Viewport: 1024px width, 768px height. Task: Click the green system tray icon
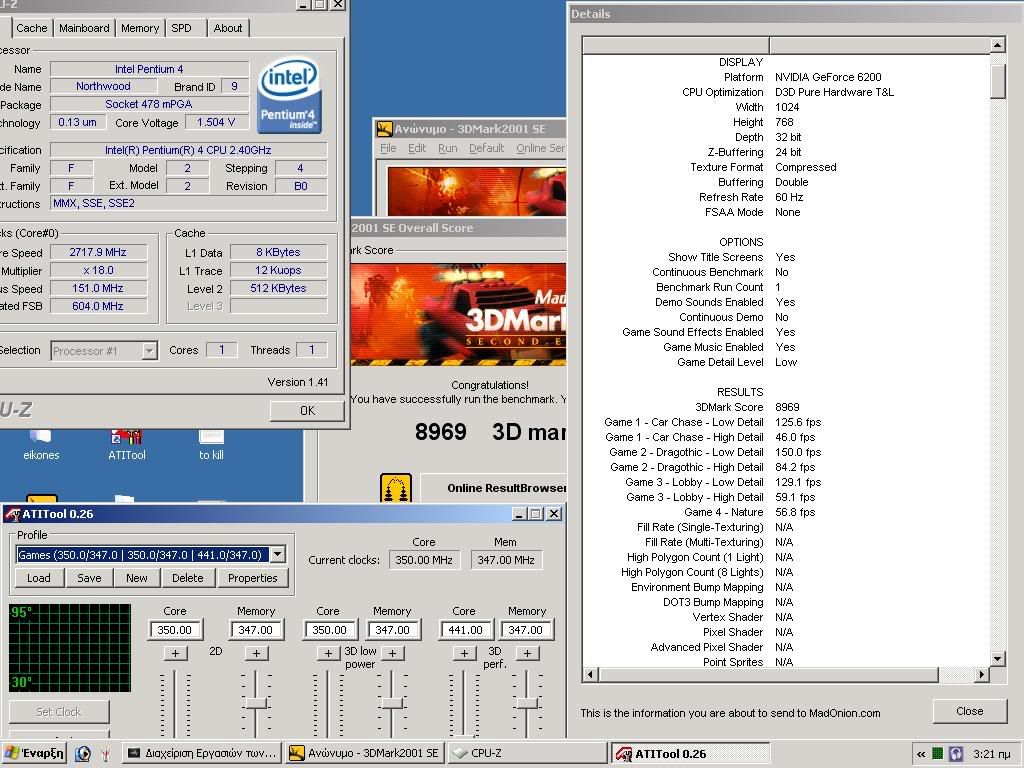pyautogui.click(x=938, y=753)
